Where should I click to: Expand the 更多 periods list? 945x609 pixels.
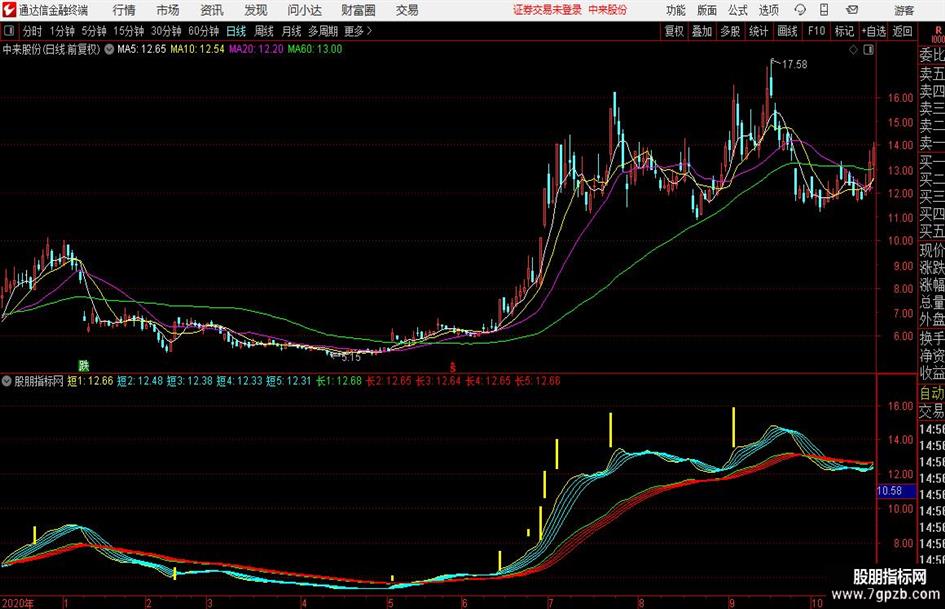358,31
